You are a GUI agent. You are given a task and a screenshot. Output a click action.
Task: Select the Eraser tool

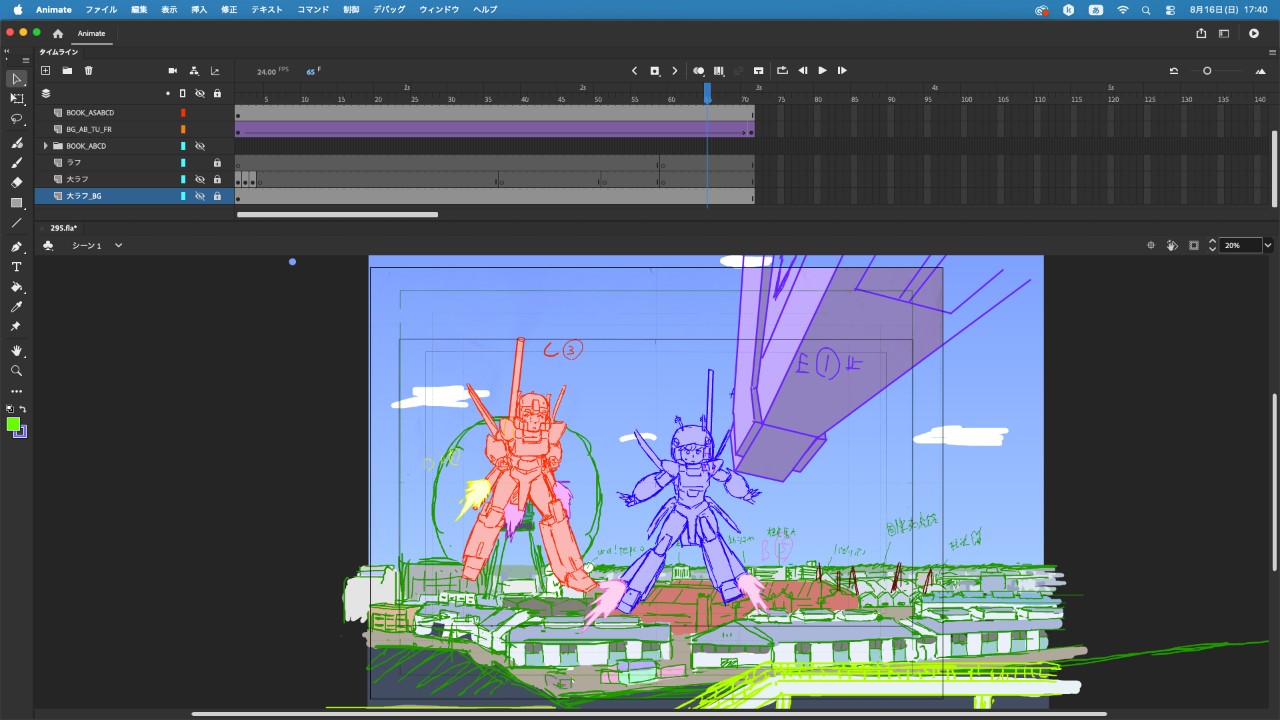point(16,182)
